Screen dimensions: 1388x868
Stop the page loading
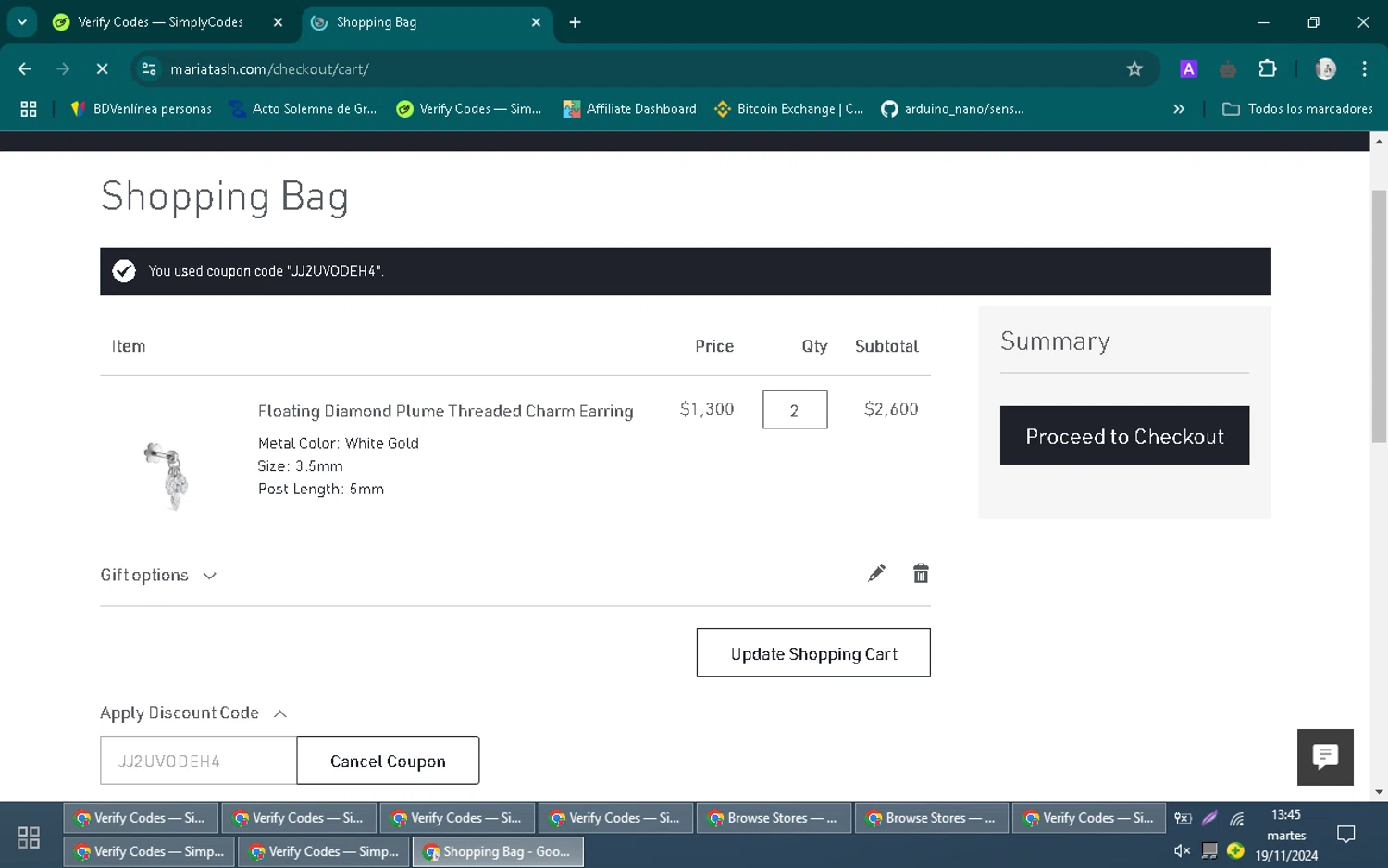[x=102, y=69]
